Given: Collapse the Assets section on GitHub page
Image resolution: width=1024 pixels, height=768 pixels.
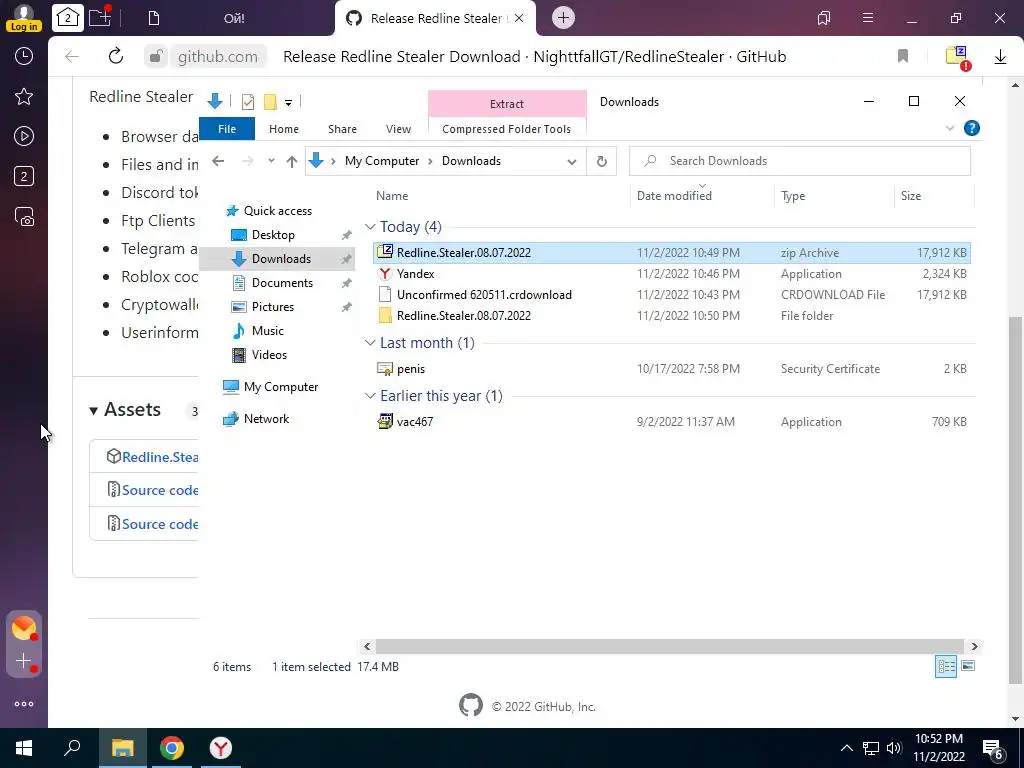Looking at the screenshot, I should [93, 411].
